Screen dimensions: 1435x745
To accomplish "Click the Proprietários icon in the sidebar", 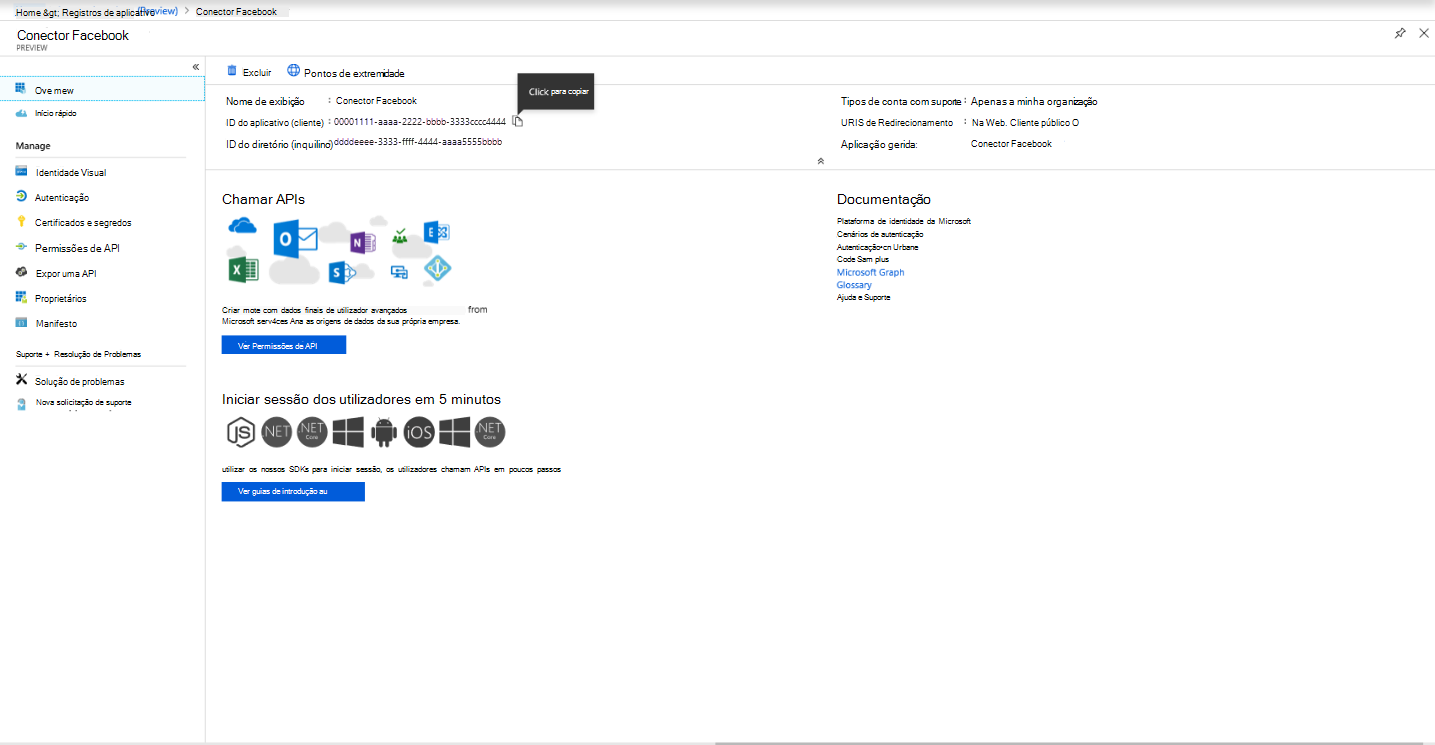I will [21, 297].
